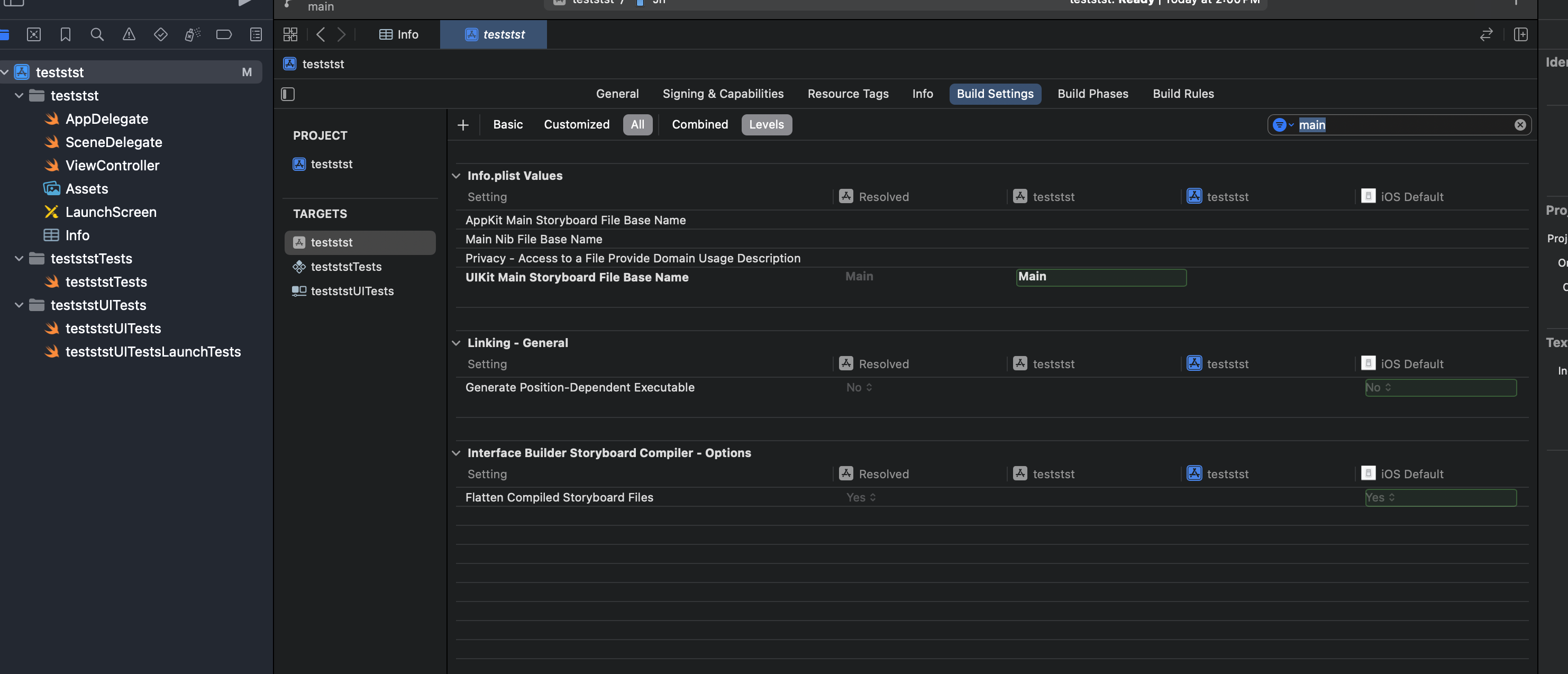Select AppDelegate swift file

(106, 119)
